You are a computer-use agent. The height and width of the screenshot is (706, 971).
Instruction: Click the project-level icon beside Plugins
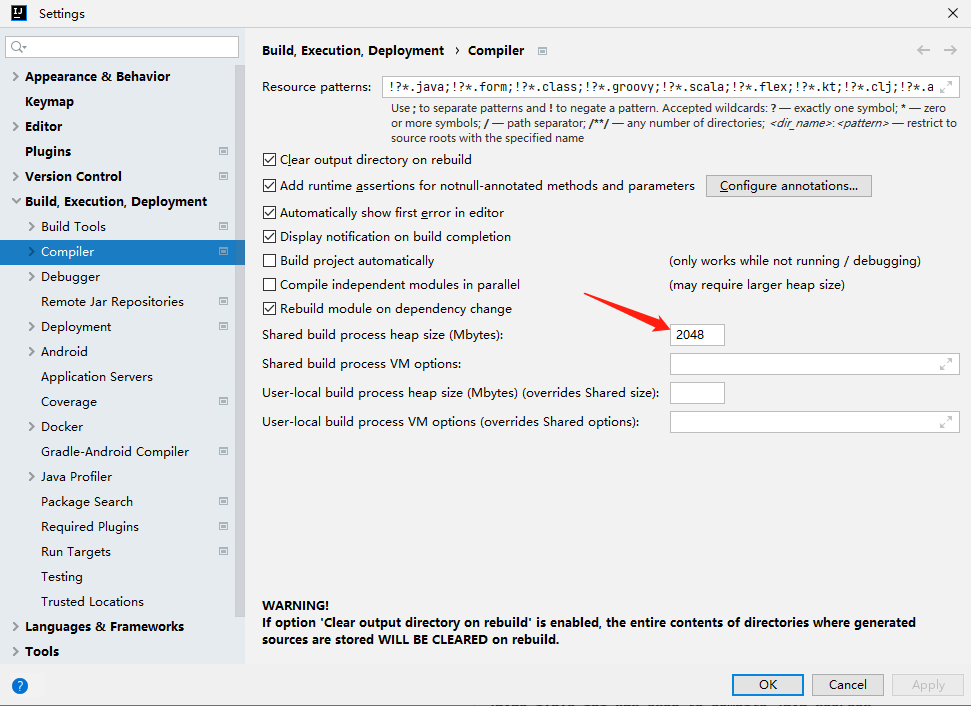pyautogui.click(x=224, y=151)
